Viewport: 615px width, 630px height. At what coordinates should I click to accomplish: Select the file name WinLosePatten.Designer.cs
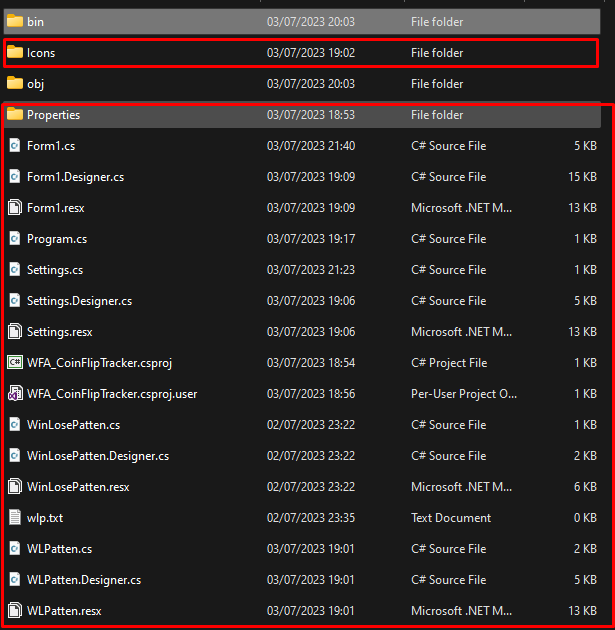pyautogui.click(x=98, y=456)
